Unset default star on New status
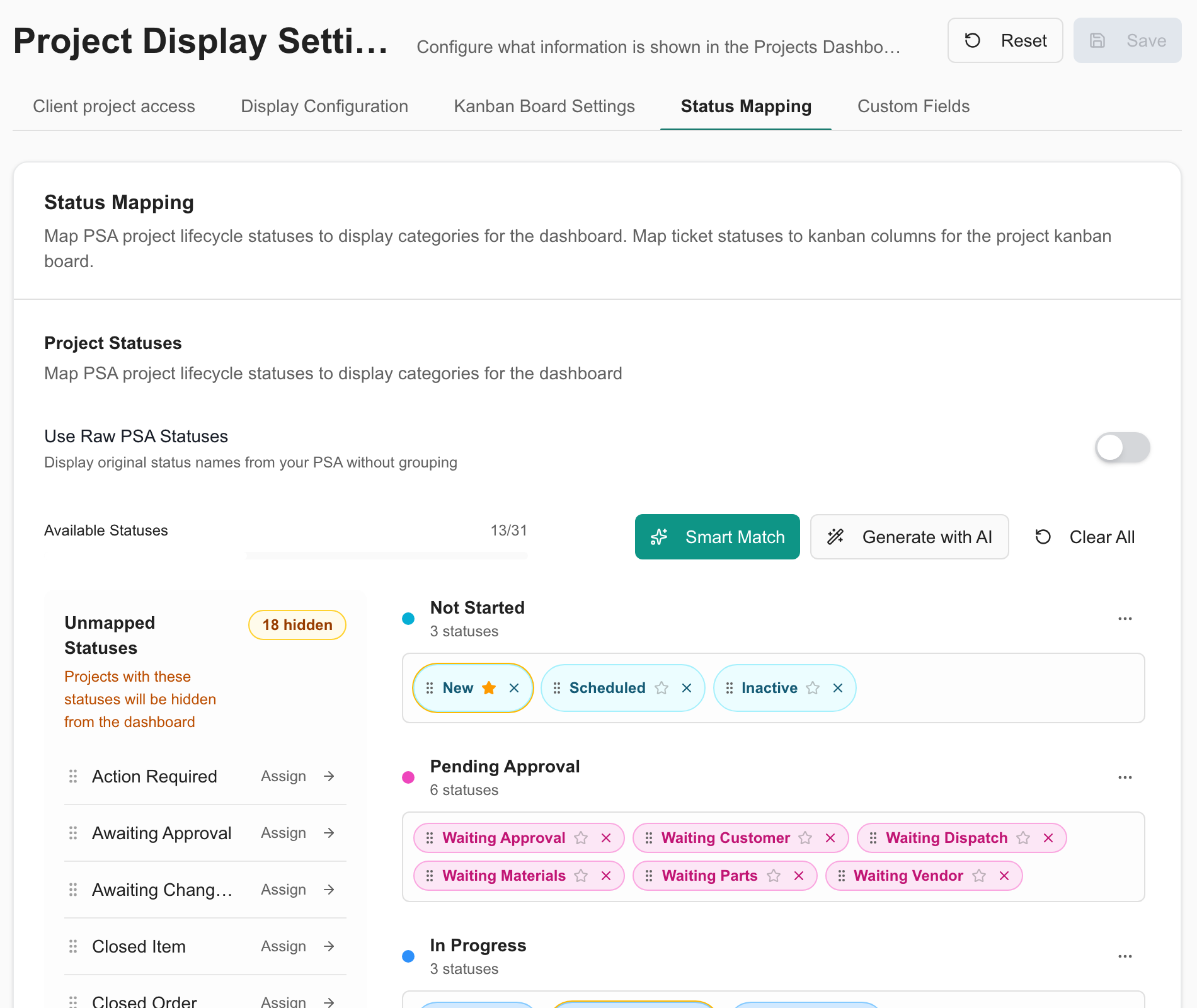 [x=489, y=688]
